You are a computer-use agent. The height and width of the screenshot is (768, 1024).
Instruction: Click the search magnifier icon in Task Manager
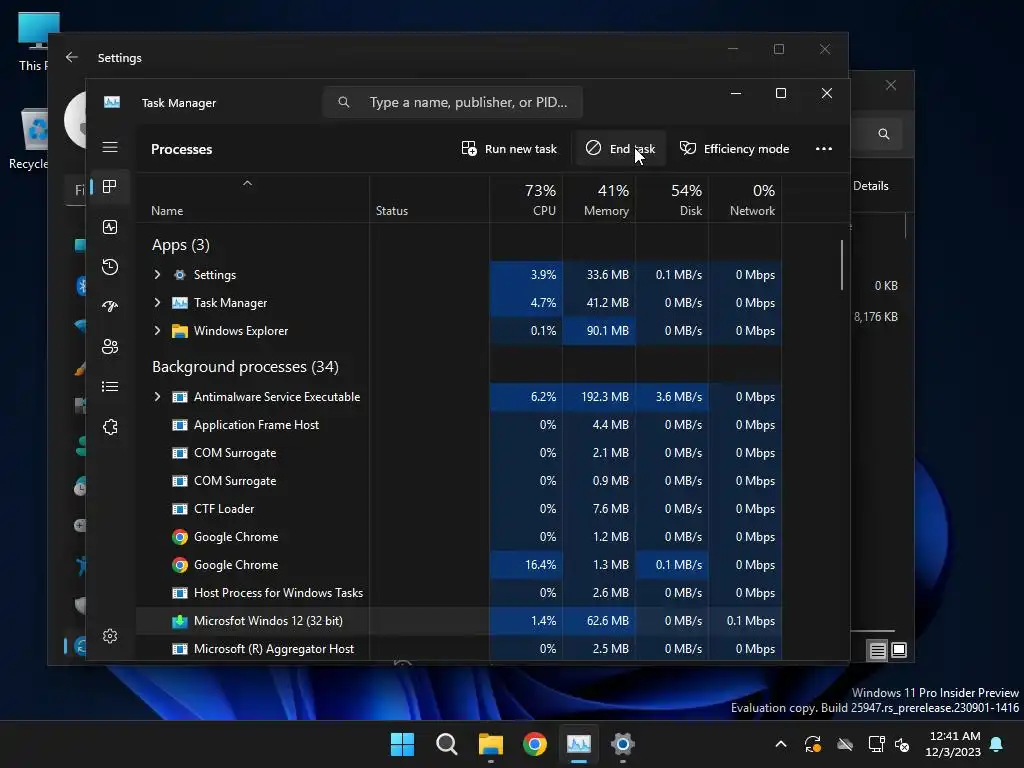pyautogui.click(x=344, y=103)
